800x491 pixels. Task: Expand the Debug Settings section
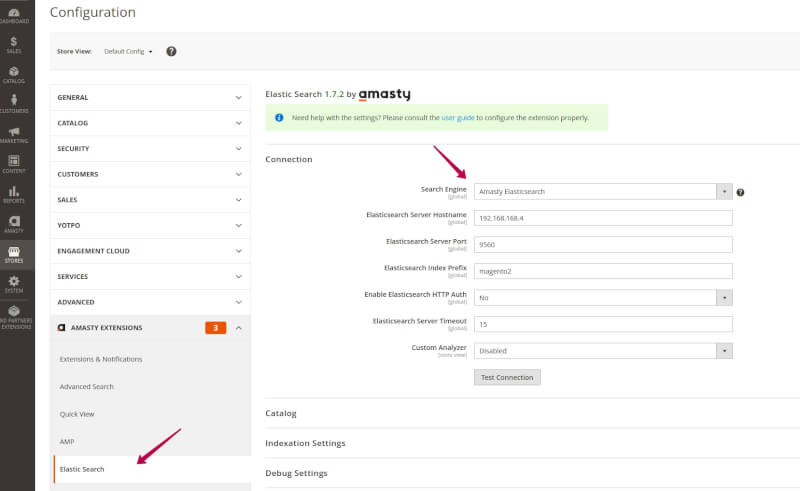[x=296, y=473]
